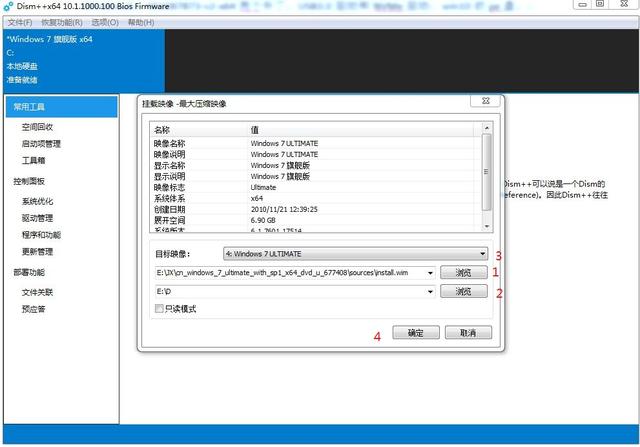Image resolution: width=640 pixels, height=447 pixels.
Task: Expand the E:\D mount folder history dropdown arrow
Action: pos(430,291)
